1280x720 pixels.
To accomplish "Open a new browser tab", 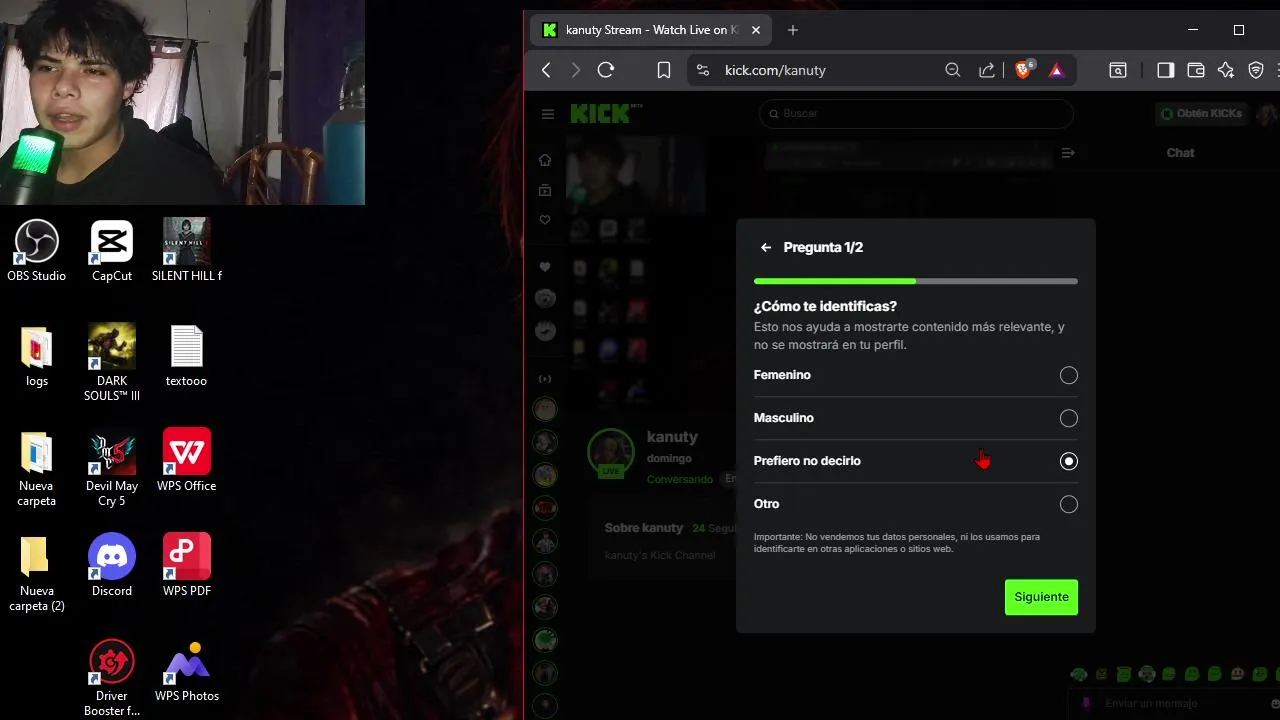I will (x=793, y=30).
